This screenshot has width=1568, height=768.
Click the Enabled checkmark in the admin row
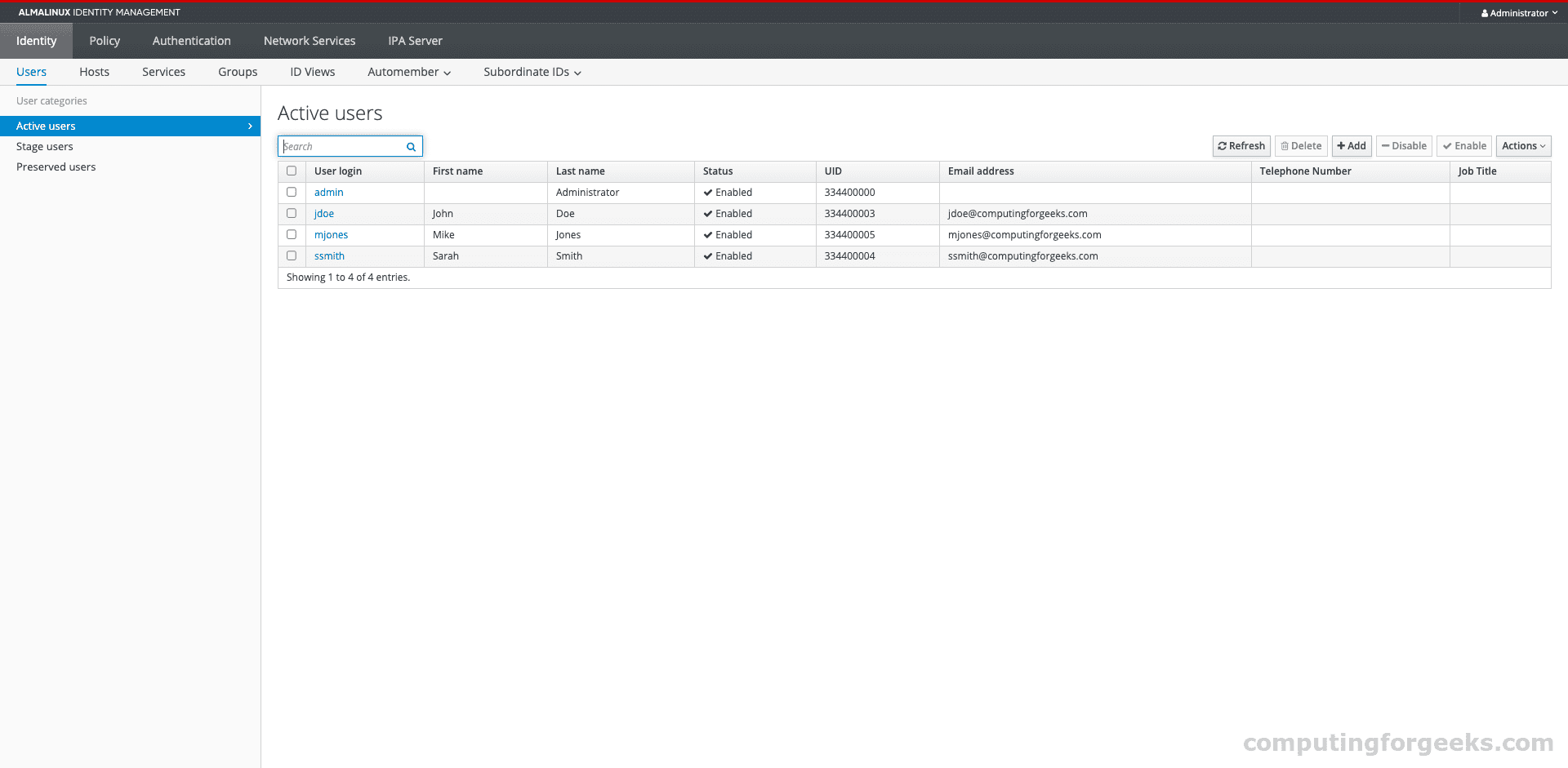pos(707,192)
